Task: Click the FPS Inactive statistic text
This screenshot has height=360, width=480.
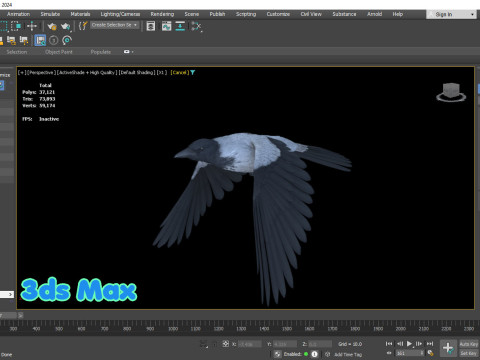Action: pyautogui.click(x=40, y=119)
